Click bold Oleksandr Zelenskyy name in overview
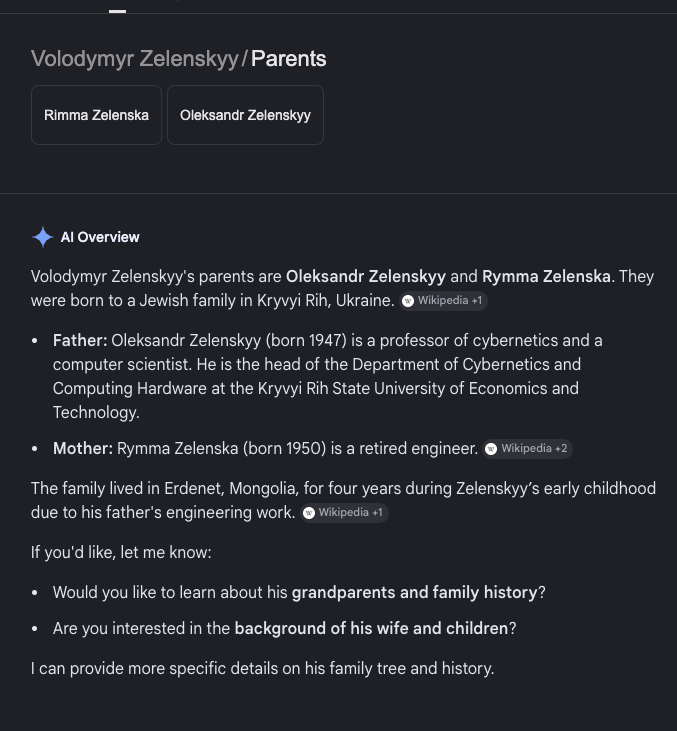The image size is (677, 731). pos(366,276)
